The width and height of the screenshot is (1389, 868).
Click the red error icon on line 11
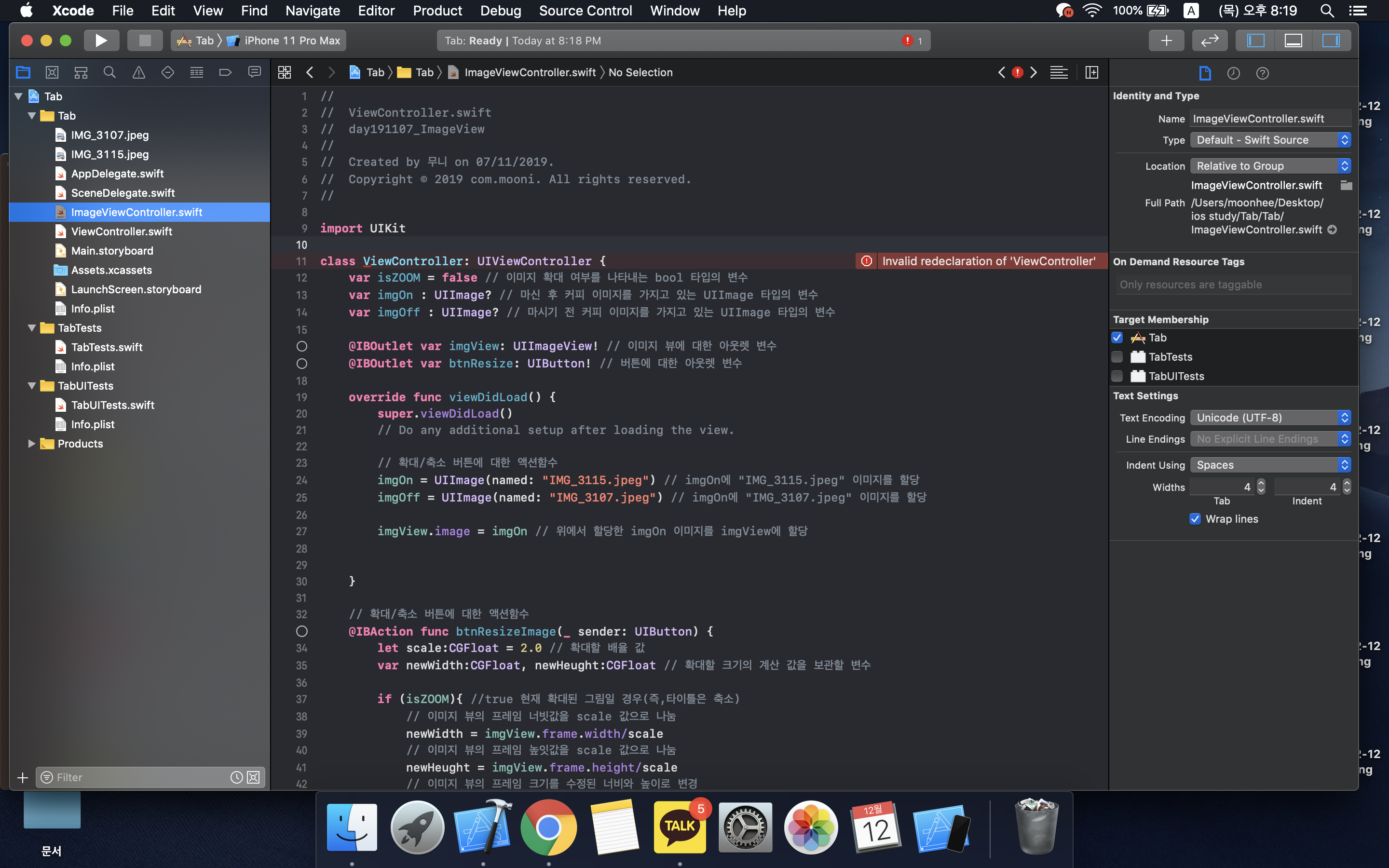(867, 261)
